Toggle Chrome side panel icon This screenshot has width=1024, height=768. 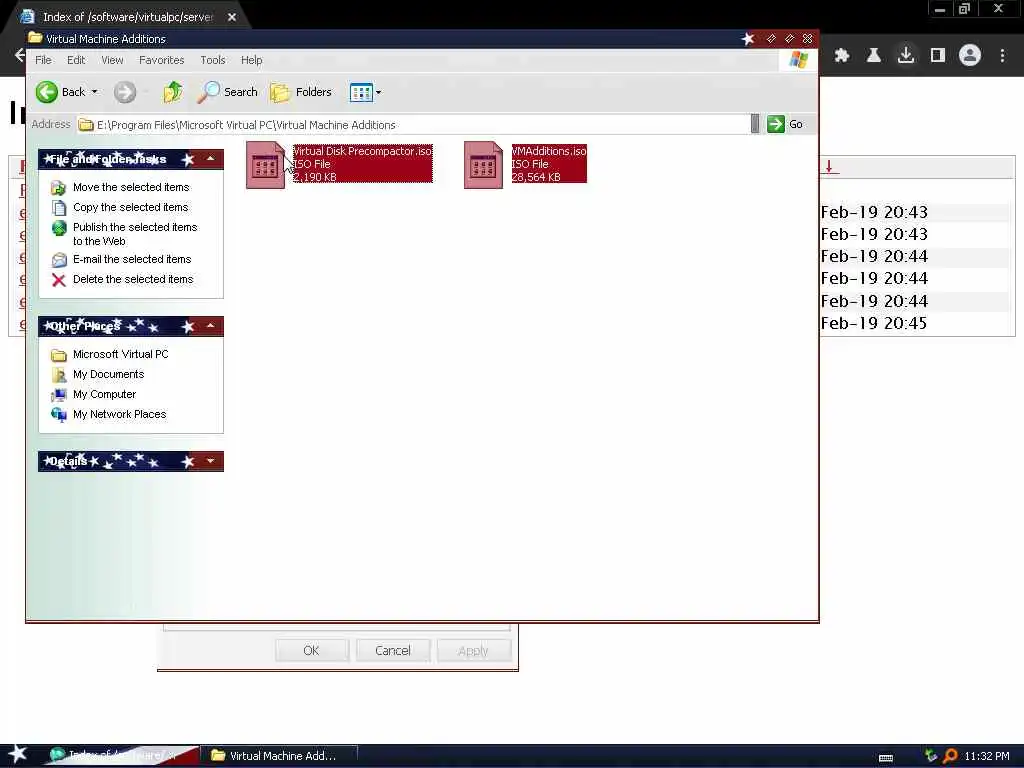coord(938,56)
